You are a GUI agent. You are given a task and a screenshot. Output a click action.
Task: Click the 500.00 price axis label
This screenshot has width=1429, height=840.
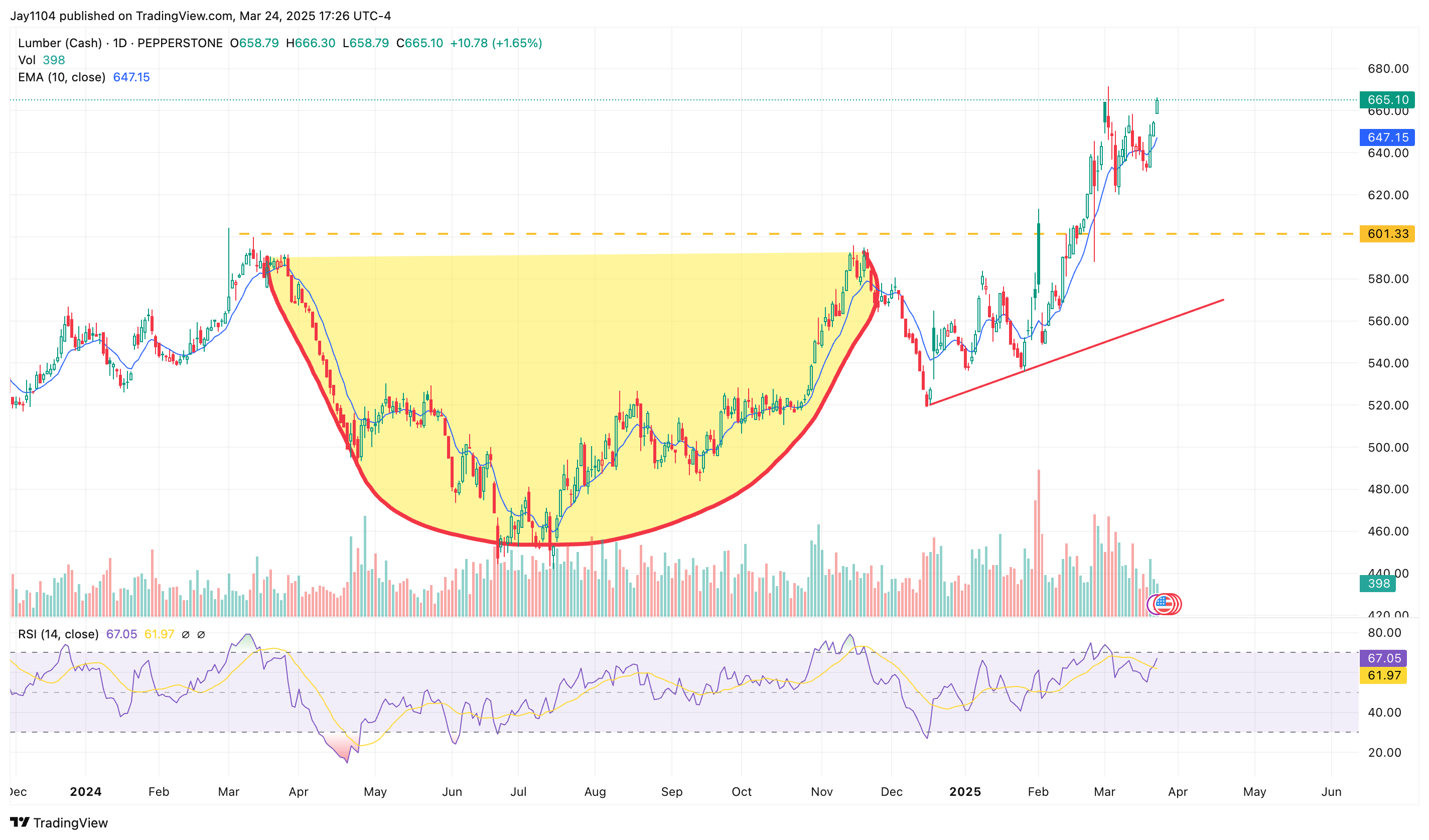coord(1387,448)
